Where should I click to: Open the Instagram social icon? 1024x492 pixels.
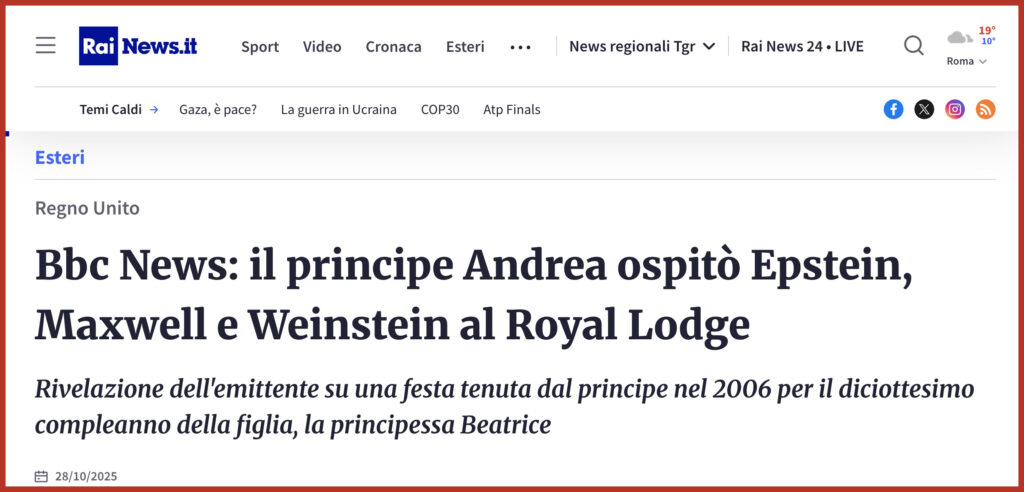[x=955, y=109]
